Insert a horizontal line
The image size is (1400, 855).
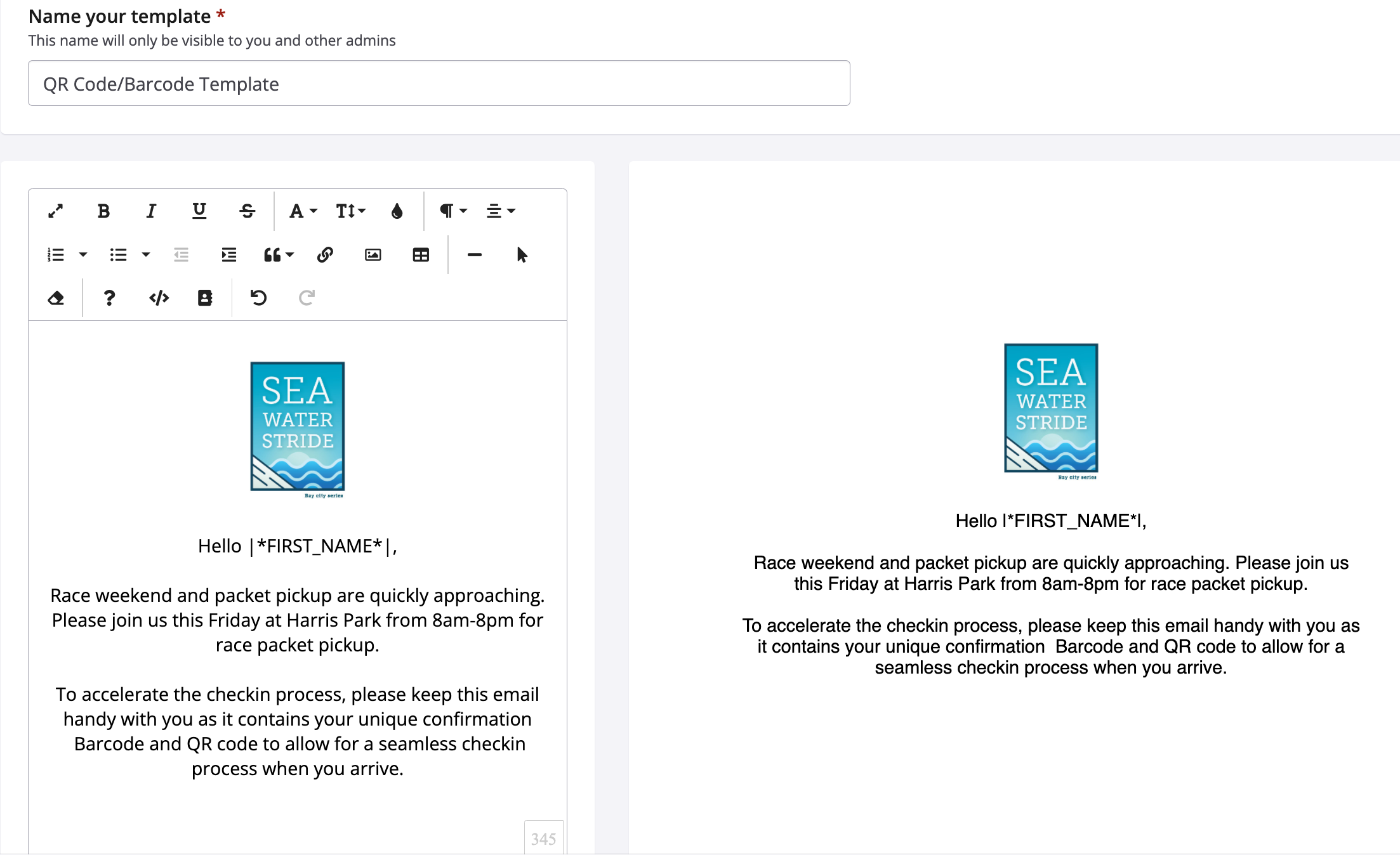pos(474,255)
